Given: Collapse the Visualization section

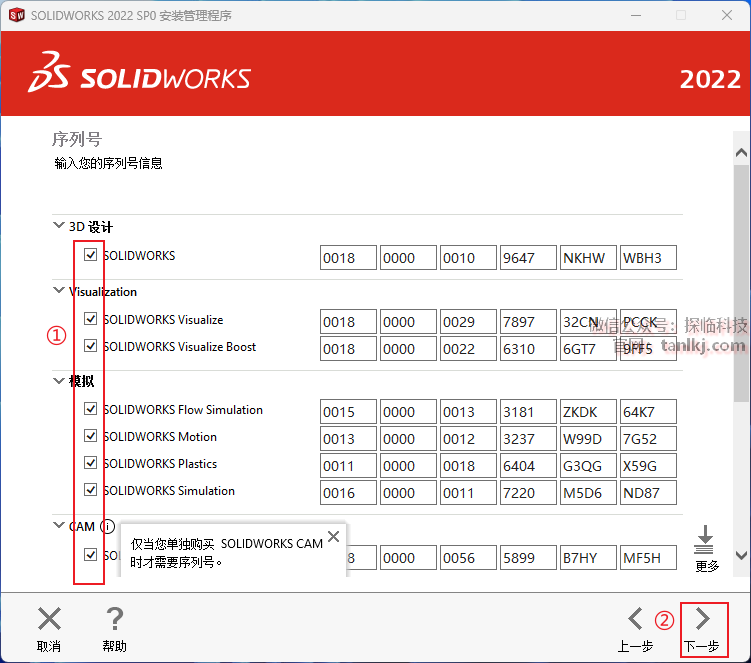Looking at the screenshot, I should coord(59,291).
